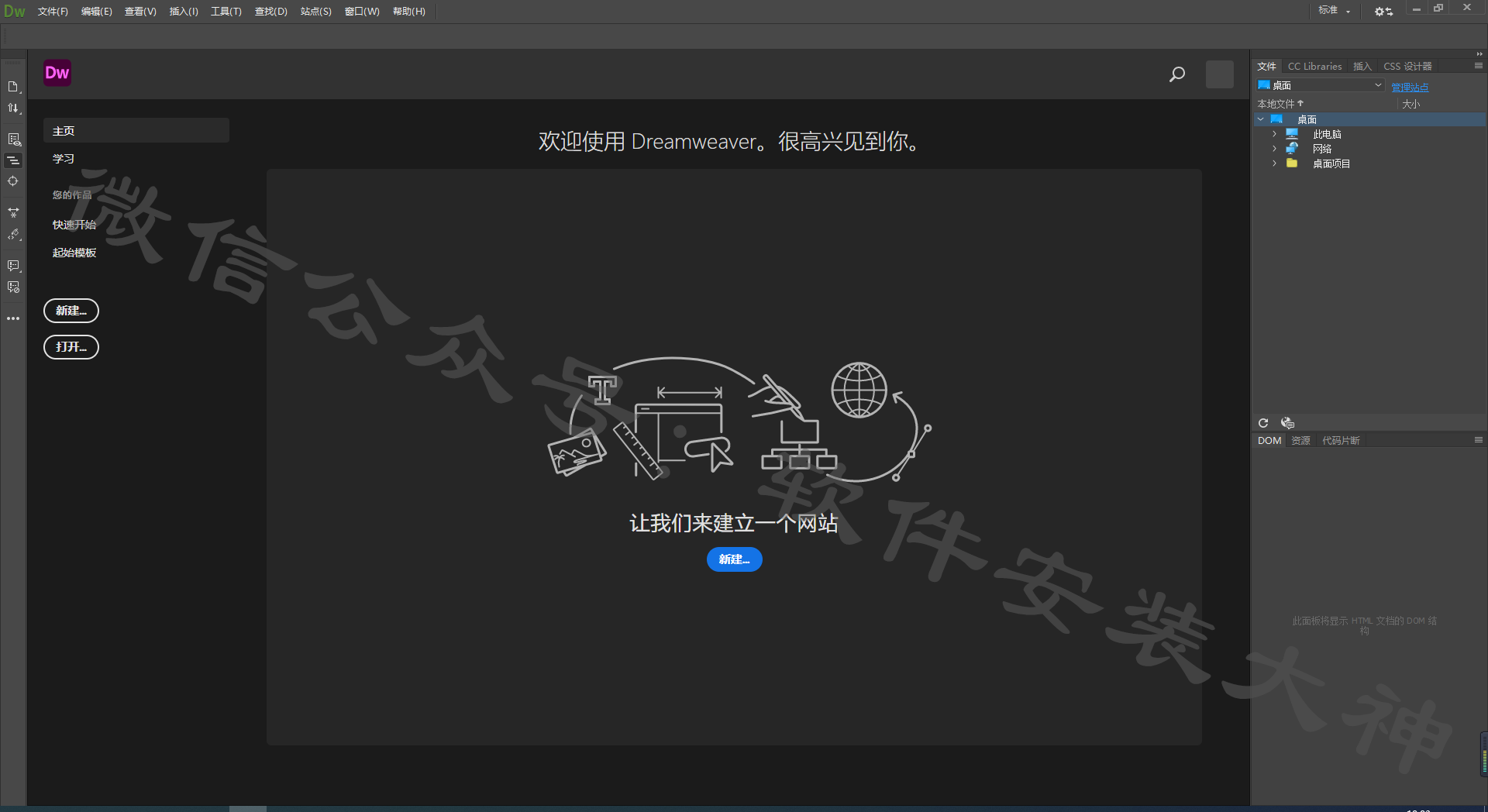This screenshot has width=1488, height=812.
Task: Click the outlined 新建... button in sidebar
Action: [71, 311]
